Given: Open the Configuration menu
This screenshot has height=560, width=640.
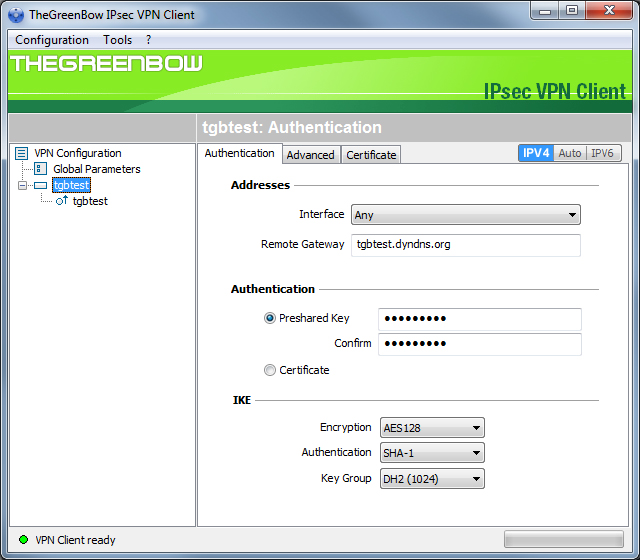Looking at the screenshot, I should coord(52,40).
